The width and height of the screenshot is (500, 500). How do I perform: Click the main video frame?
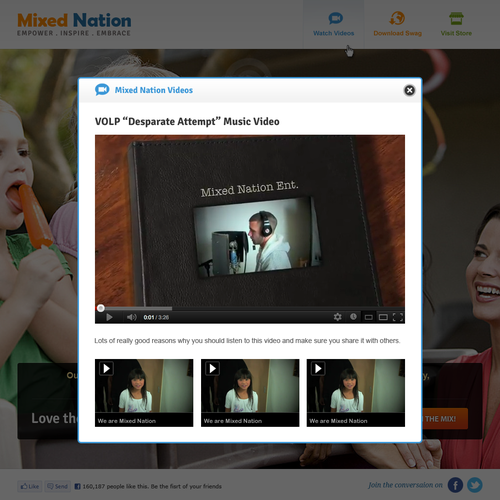click(250, 220)
